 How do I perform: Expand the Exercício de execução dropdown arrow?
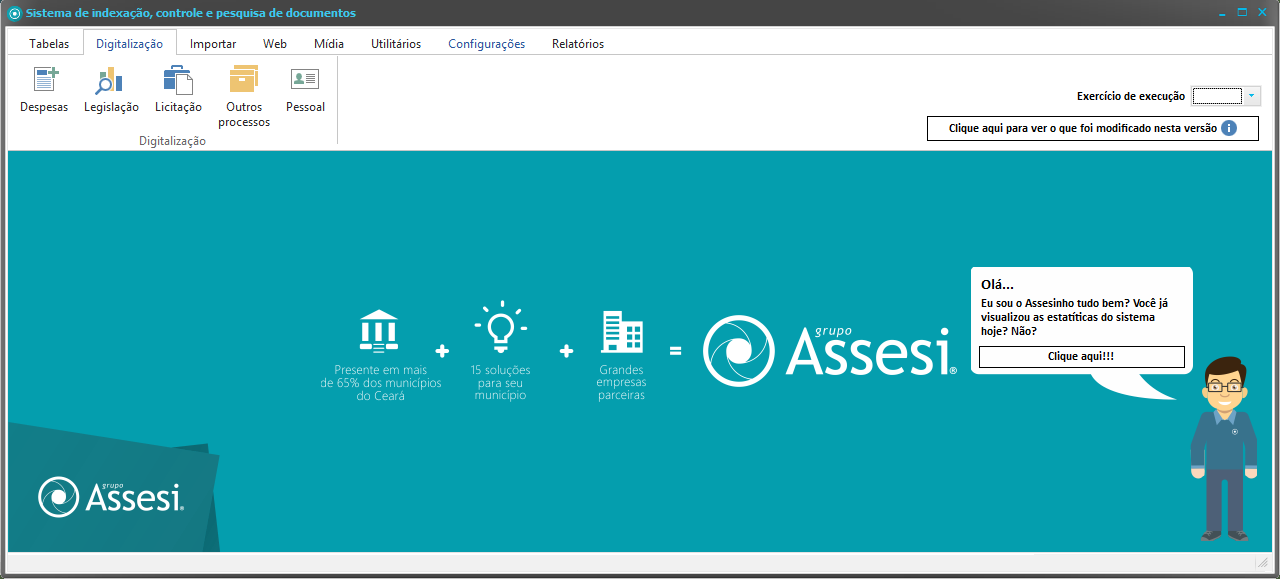[1252, 96]
